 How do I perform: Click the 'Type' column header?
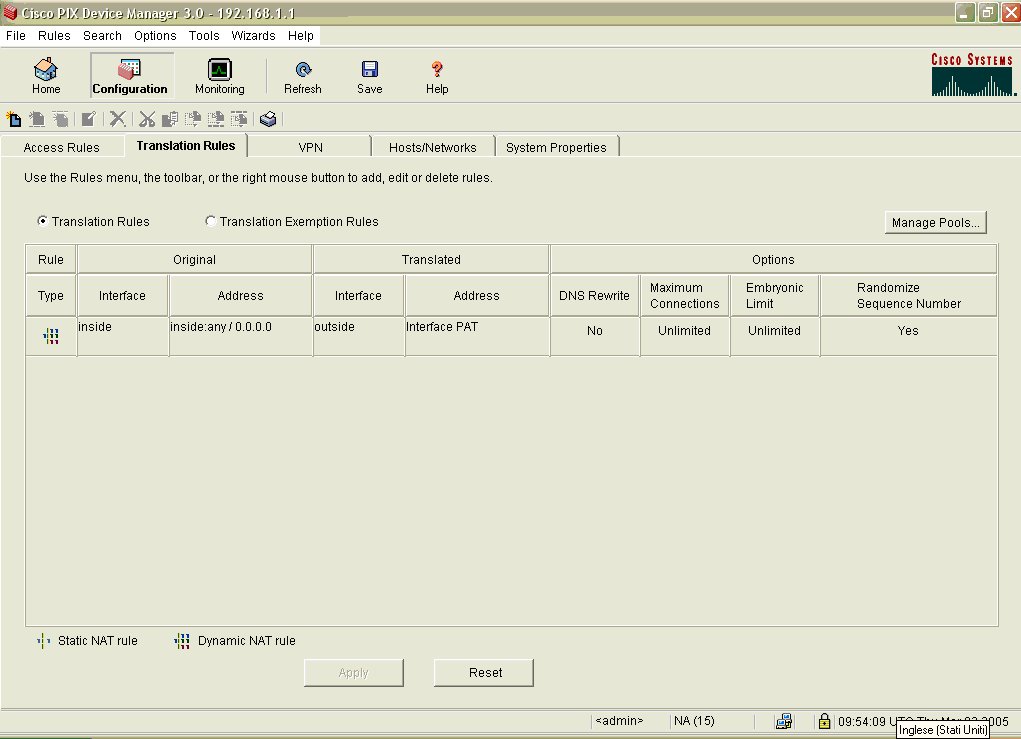click(x=51, y=296)
